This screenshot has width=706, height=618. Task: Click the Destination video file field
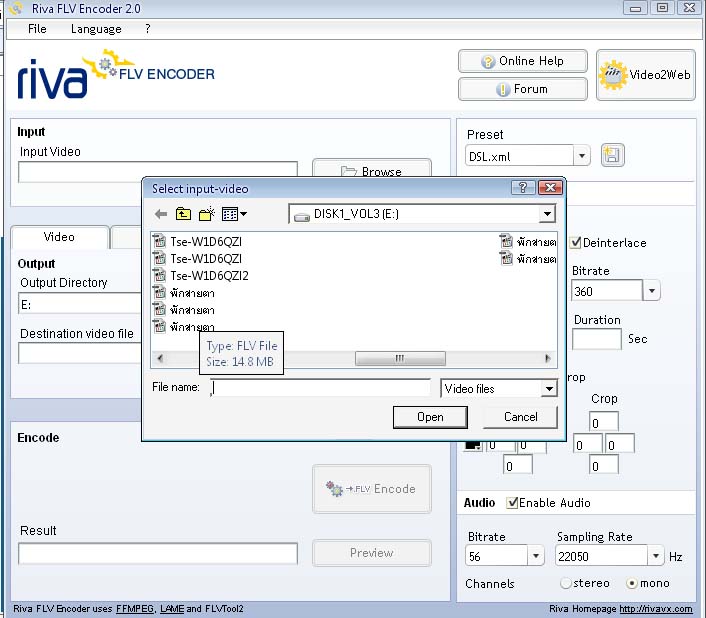click(x=80, y=353)
